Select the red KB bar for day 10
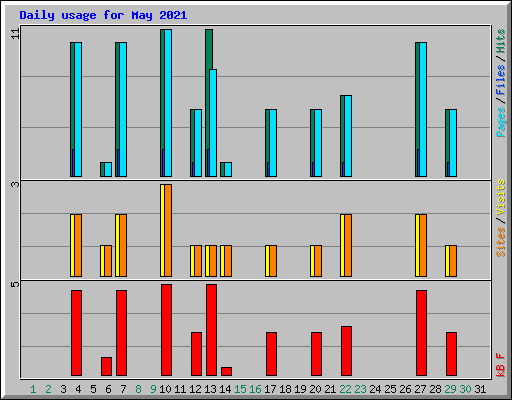 point(167,330)
